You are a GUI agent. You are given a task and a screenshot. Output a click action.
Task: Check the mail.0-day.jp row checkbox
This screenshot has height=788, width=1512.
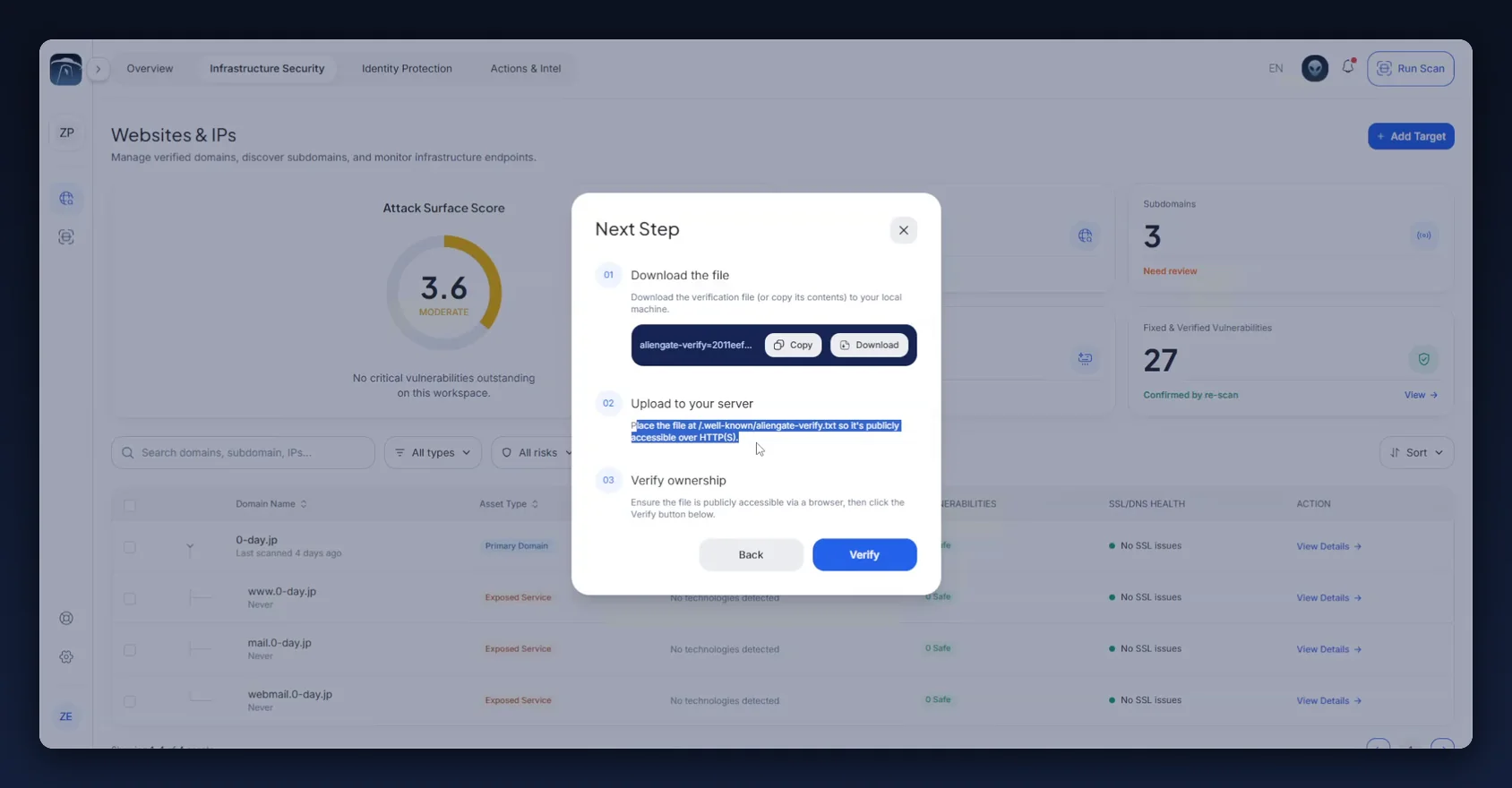click(x=130, y=649)
